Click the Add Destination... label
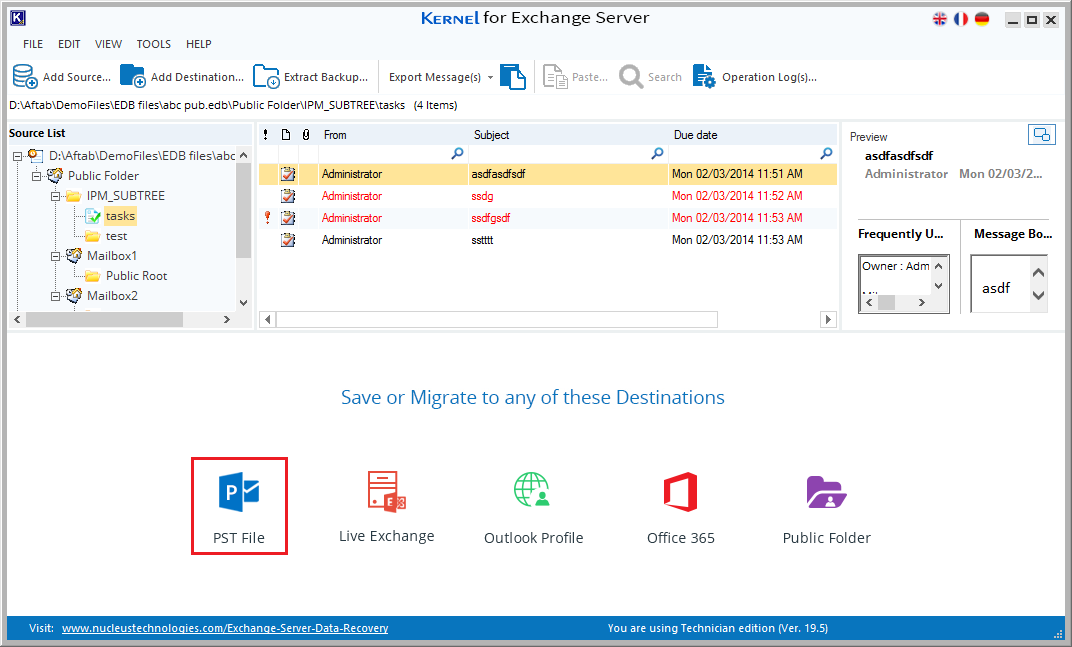This screenshot has height=647, width=1072. (x=198, y=77)
